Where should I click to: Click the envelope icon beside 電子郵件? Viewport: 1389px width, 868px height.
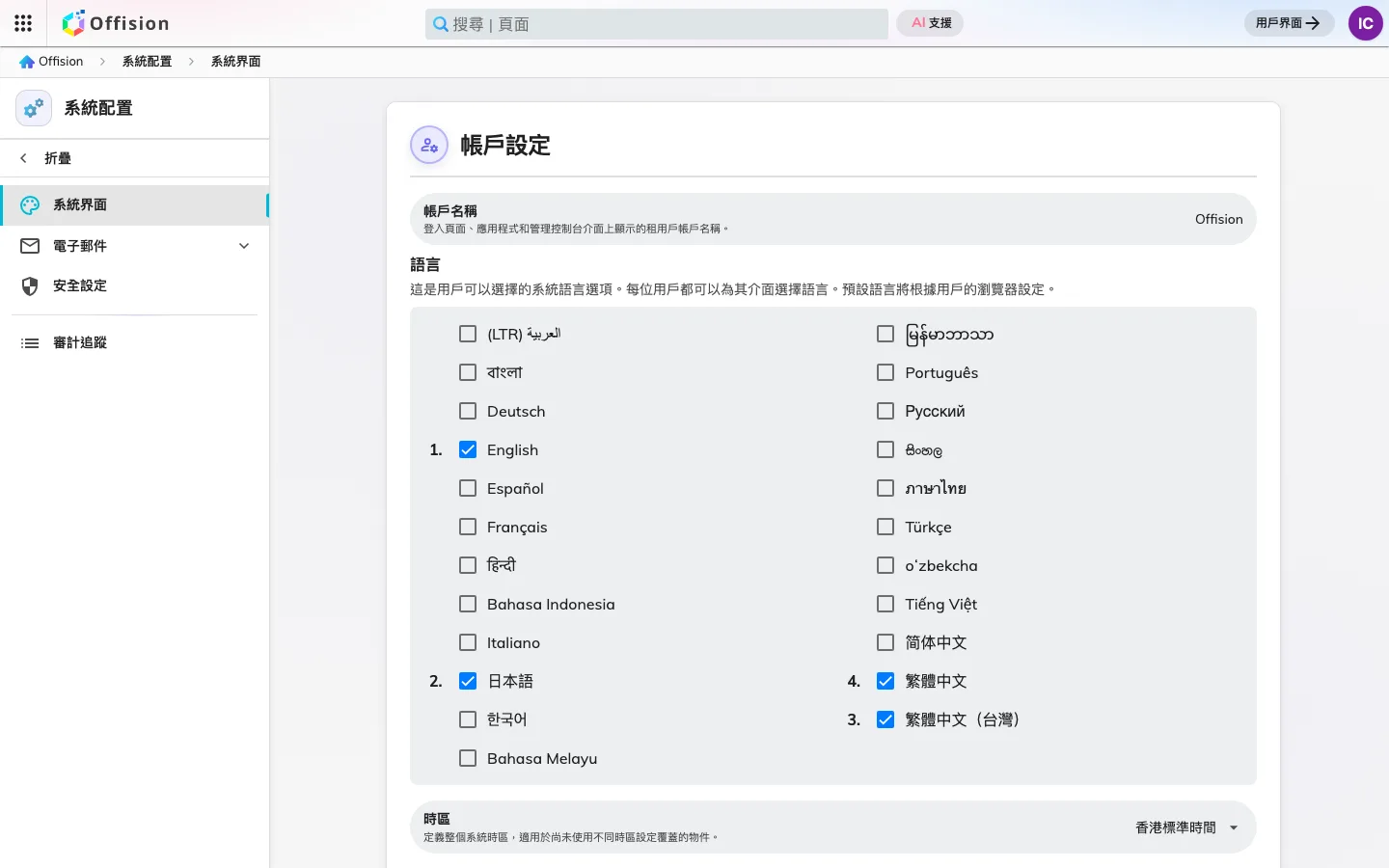tap(30, 246)
